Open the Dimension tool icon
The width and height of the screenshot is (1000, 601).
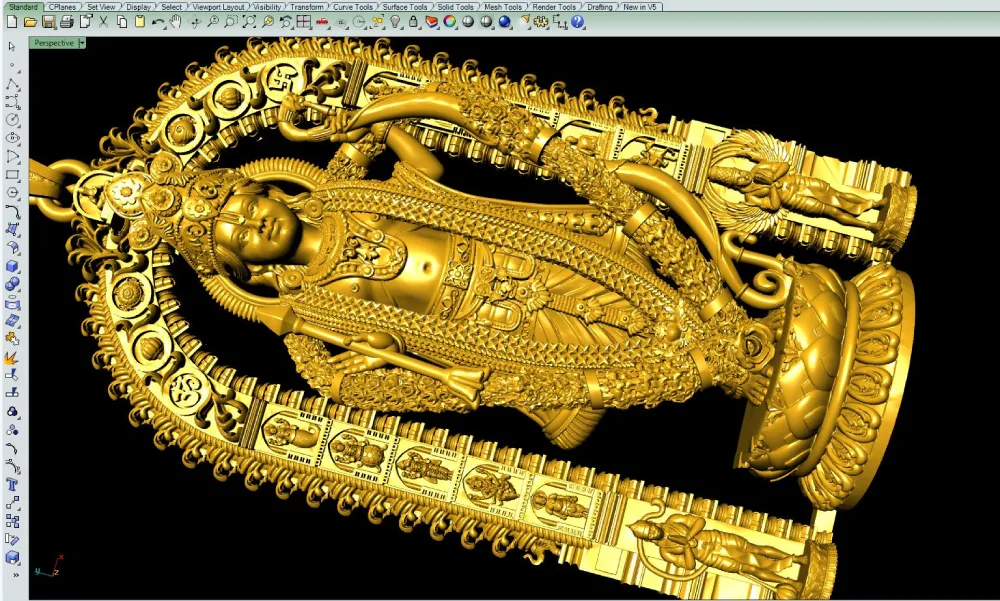[x=560, y=22]
